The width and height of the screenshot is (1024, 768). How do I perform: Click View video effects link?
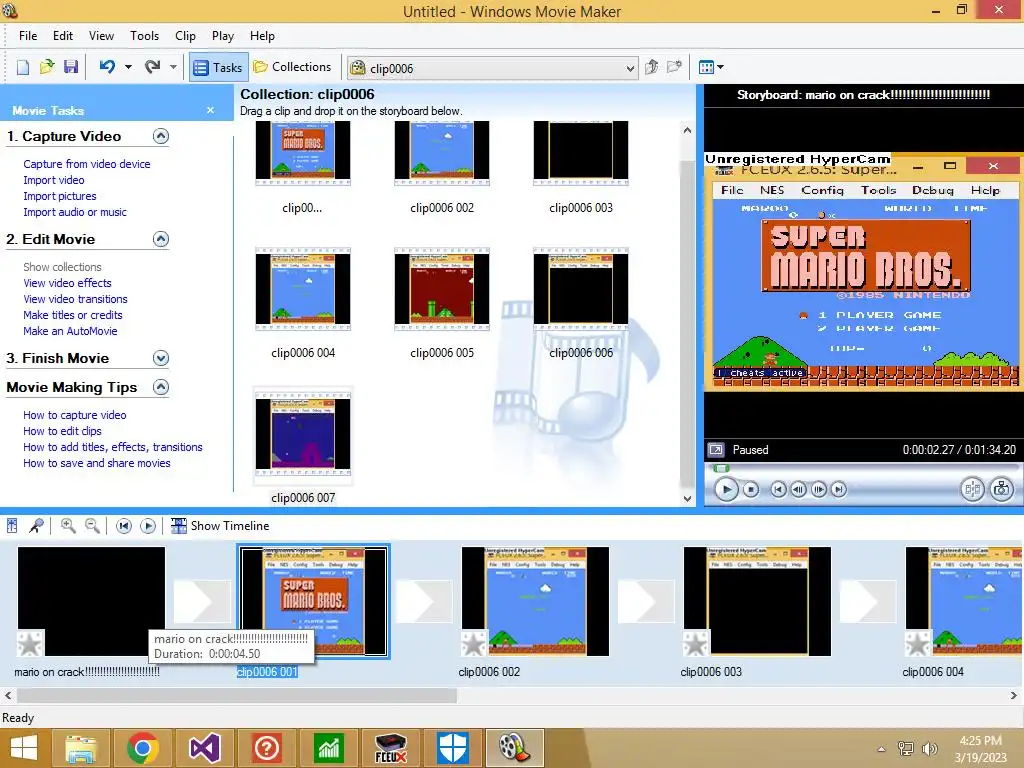pos(67,283)
